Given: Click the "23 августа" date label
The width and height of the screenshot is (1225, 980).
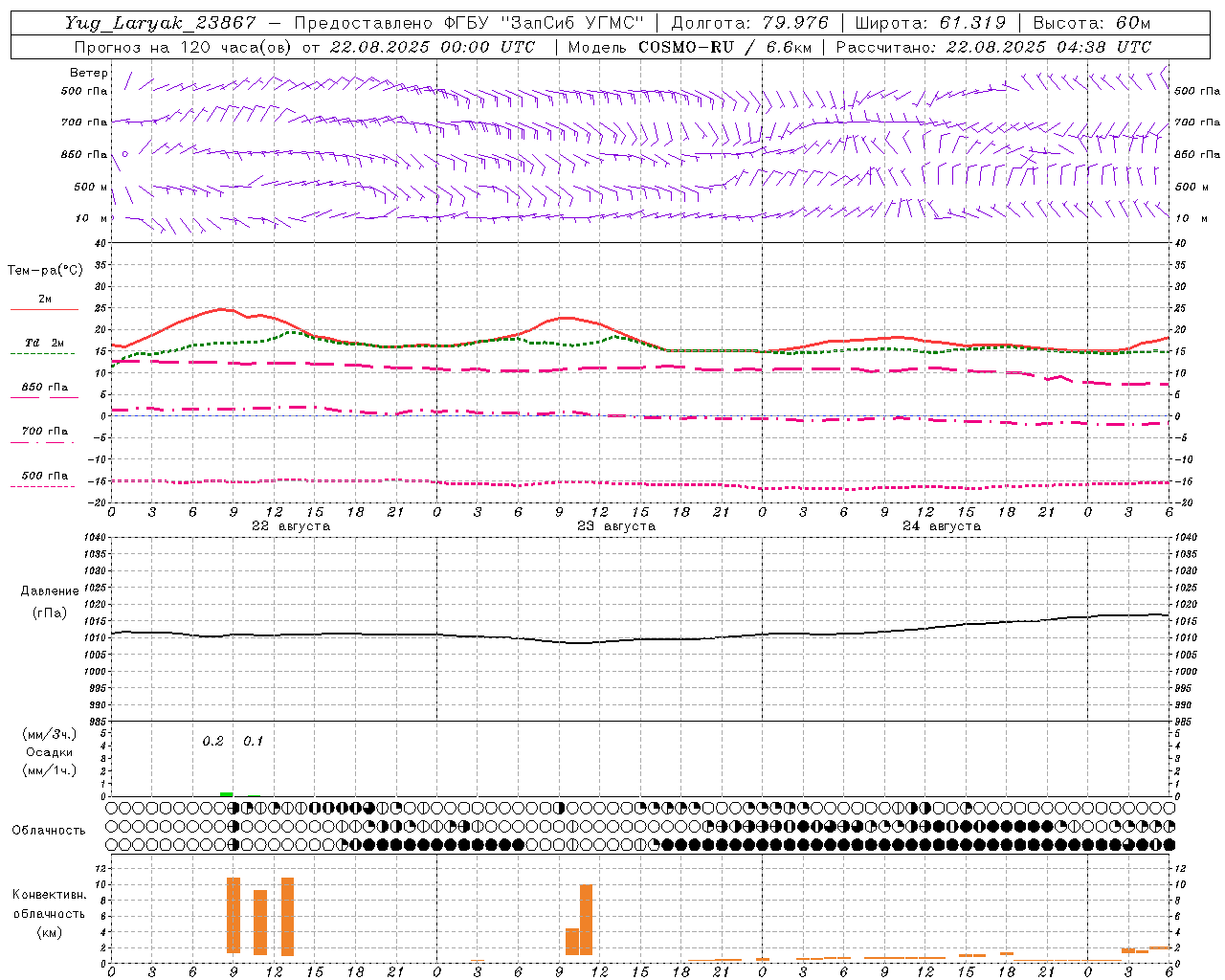Looking at the screenshot, I should (616, 526).
